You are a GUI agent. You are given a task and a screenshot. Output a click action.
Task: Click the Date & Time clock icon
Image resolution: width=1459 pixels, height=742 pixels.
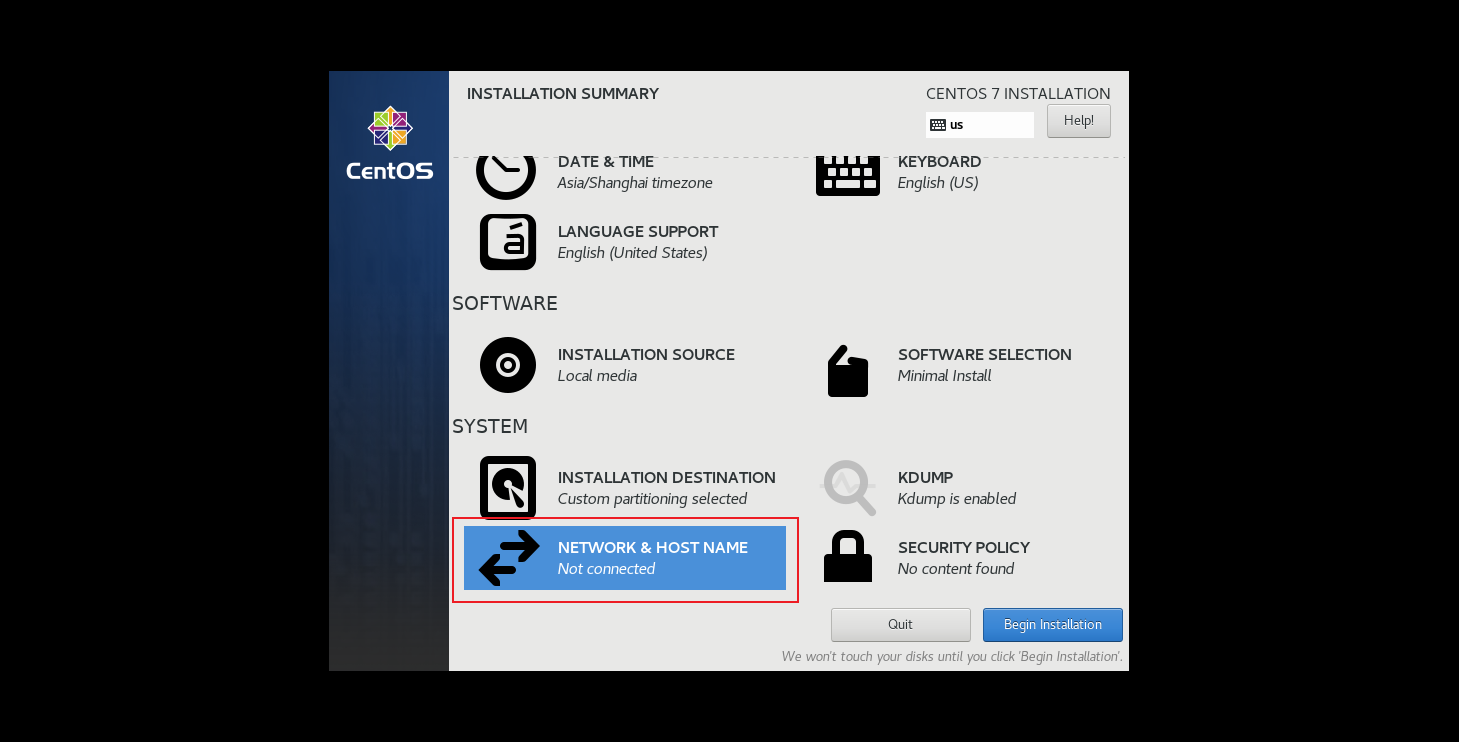click(507, 176)
